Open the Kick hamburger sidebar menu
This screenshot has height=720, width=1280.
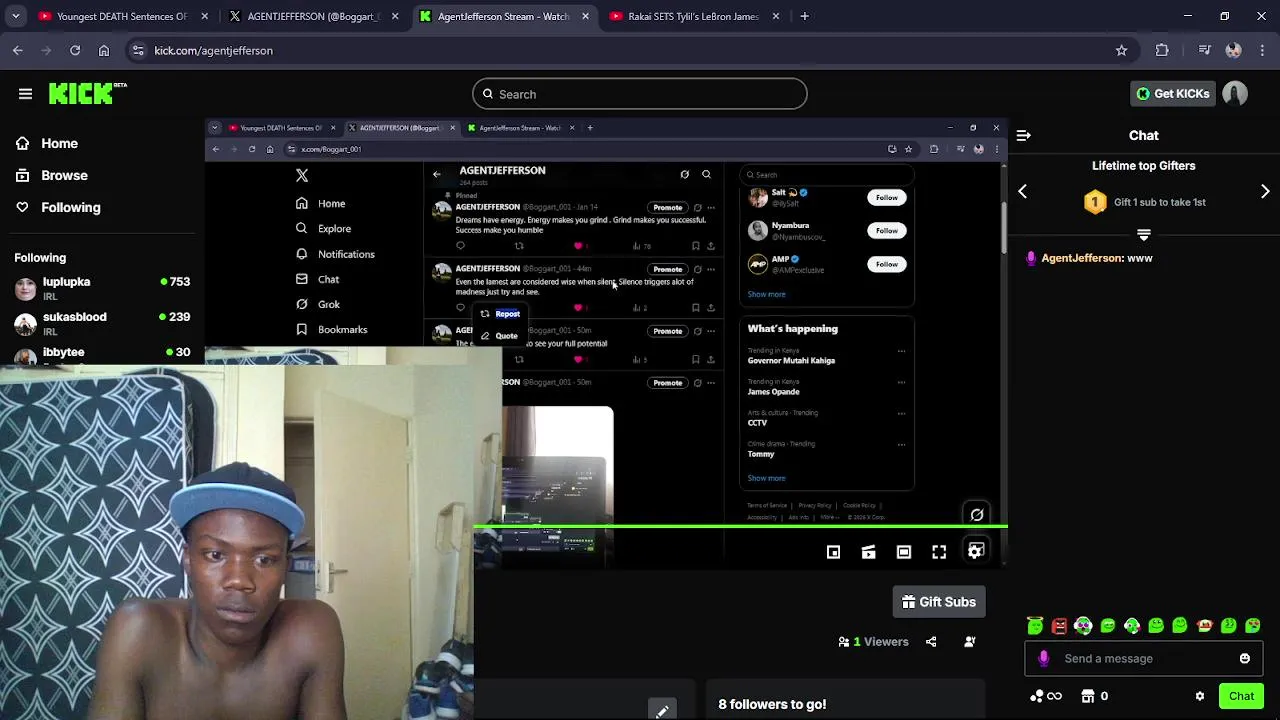[x=25, y=94]
